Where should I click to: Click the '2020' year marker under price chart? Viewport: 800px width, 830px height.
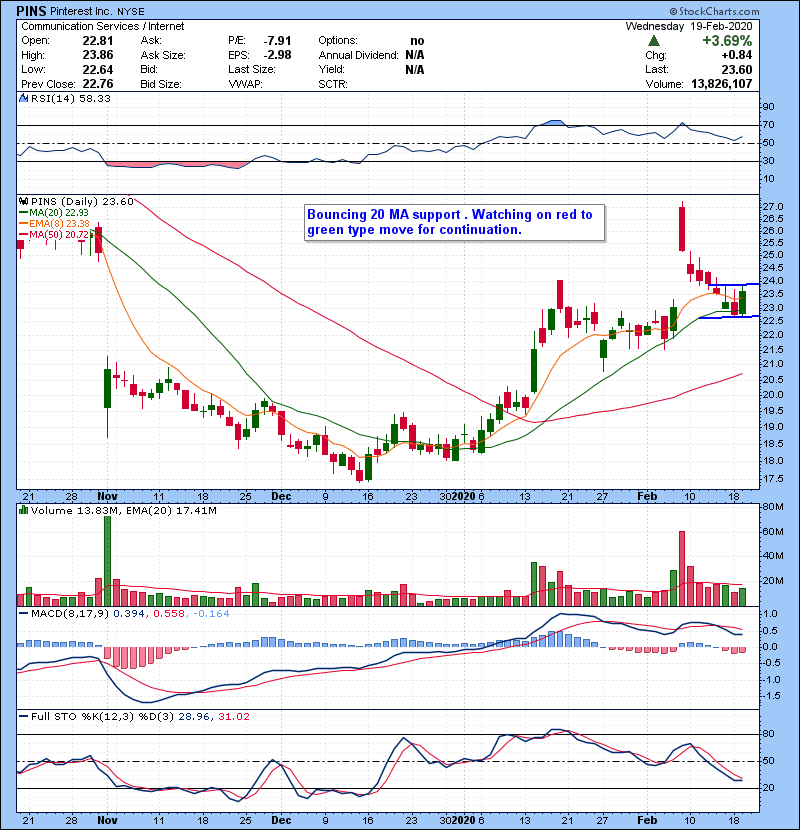click(x=464, y=497)
